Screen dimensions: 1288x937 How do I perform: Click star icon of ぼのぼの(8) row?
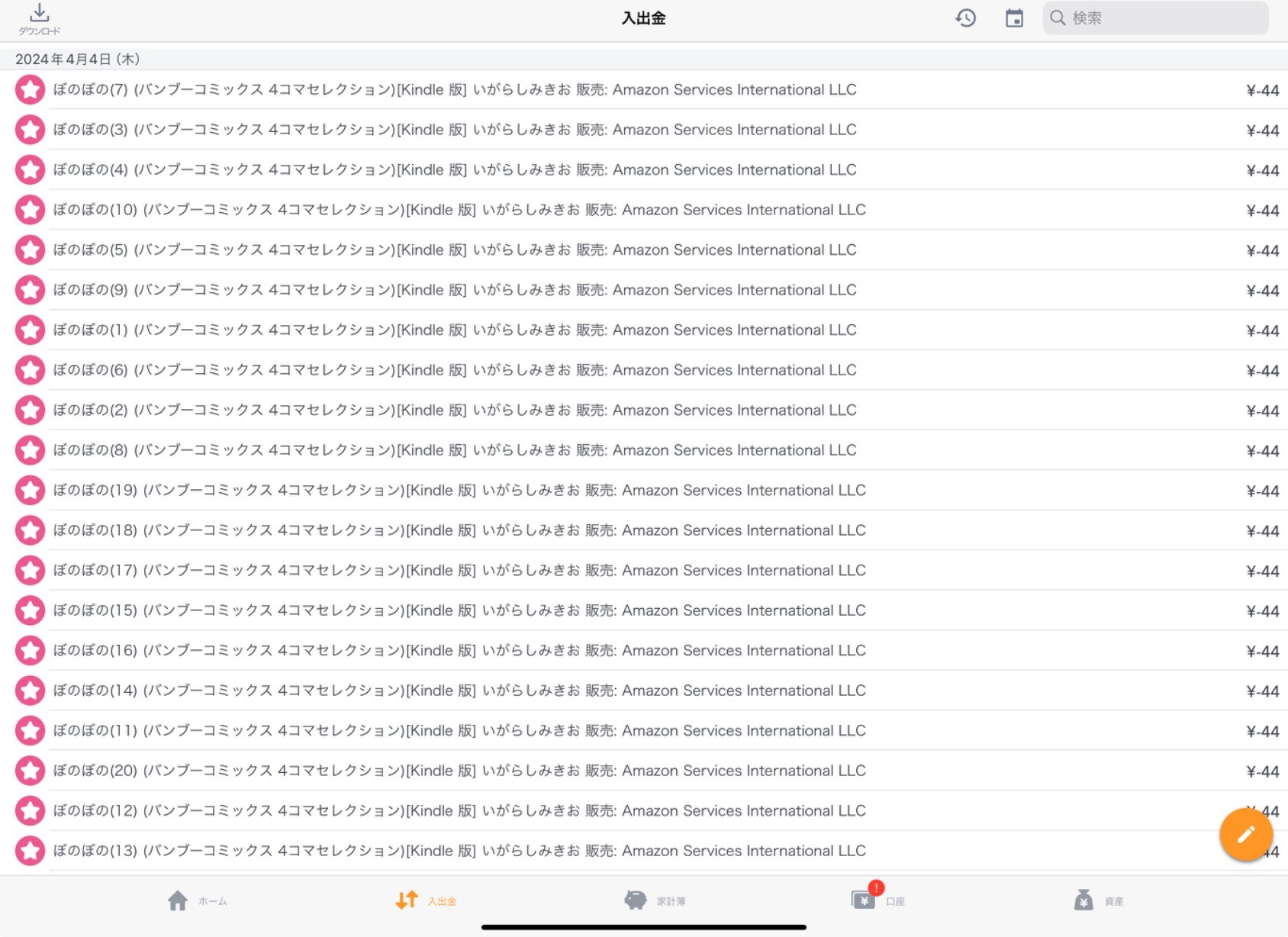31,450
